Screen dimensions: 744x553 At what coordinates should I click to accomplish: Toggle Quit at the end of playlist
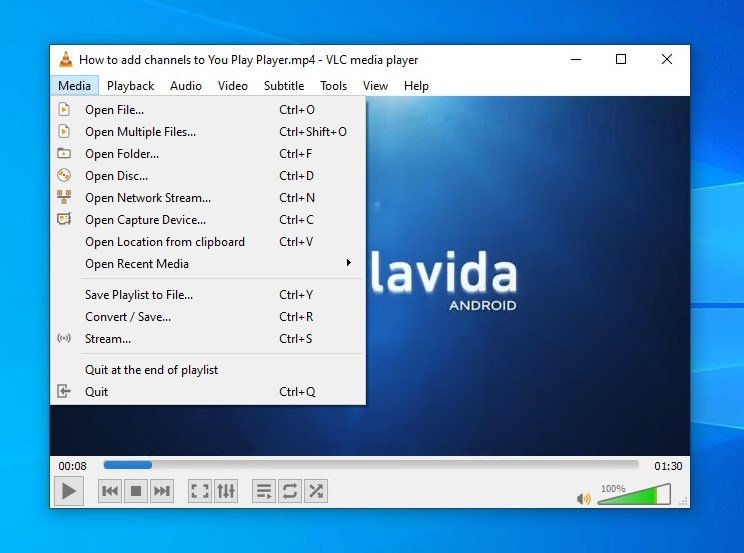pos(208,370)
